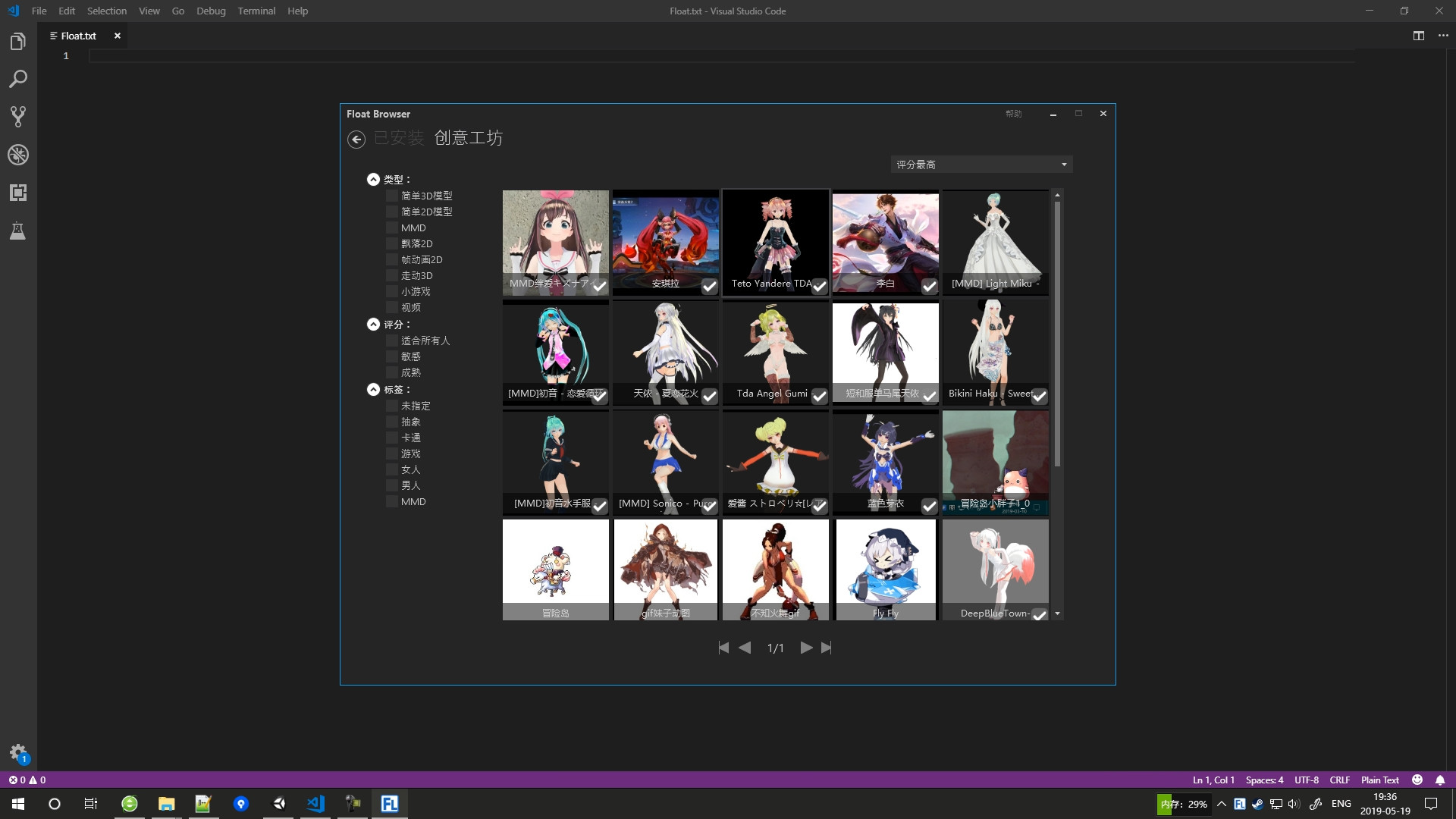Screen dimensions: 1456x819
Task: Tick the 适合所有人 rating checkbox
Action: (x=392, y=340)
